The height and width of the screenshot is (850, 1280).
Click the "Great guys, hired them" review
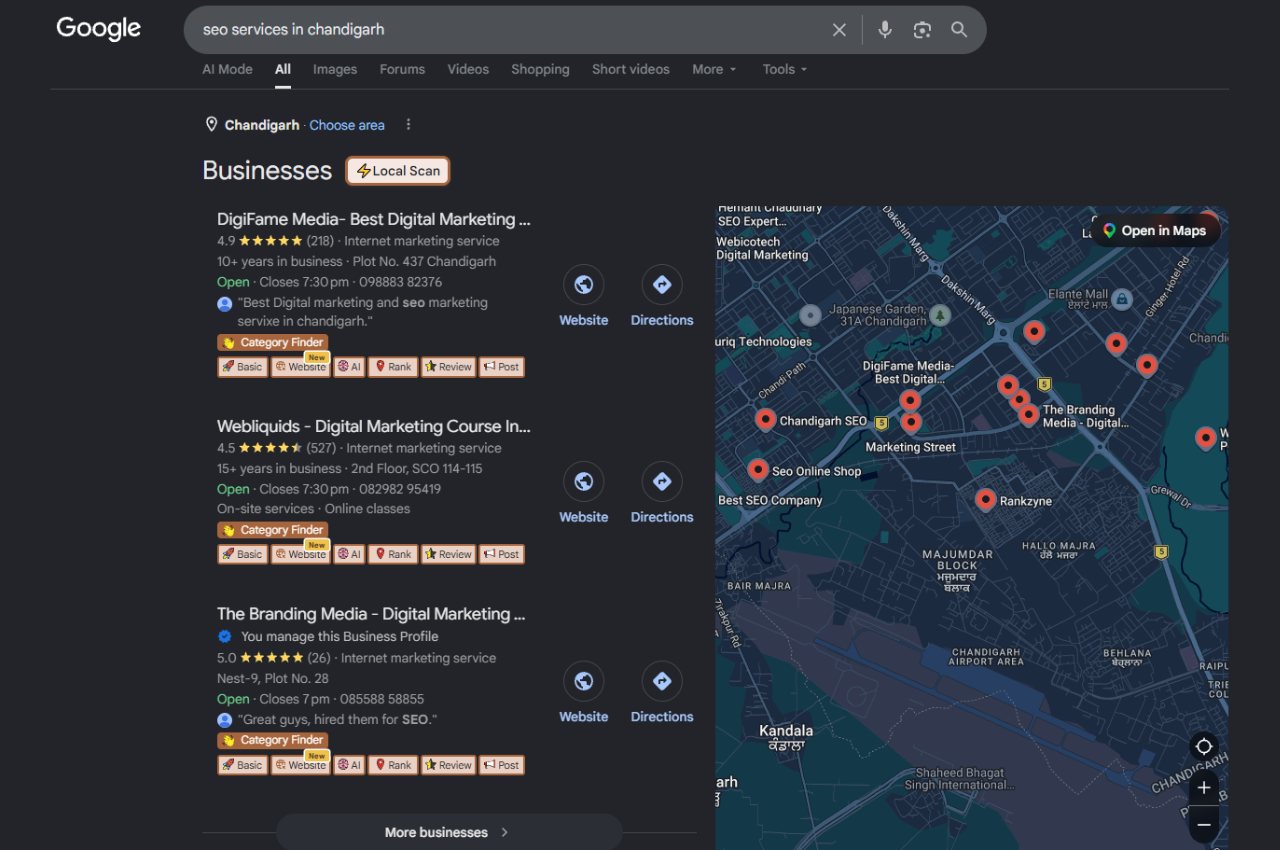(x=337, y=720)
